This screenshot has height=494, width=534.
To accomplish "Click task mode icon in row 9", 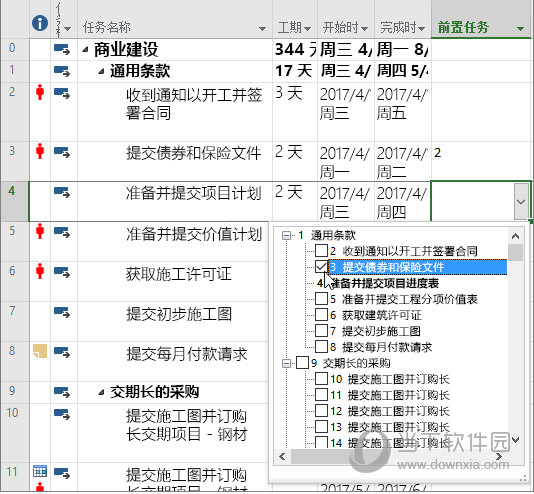I will click(x=62, y=392).
